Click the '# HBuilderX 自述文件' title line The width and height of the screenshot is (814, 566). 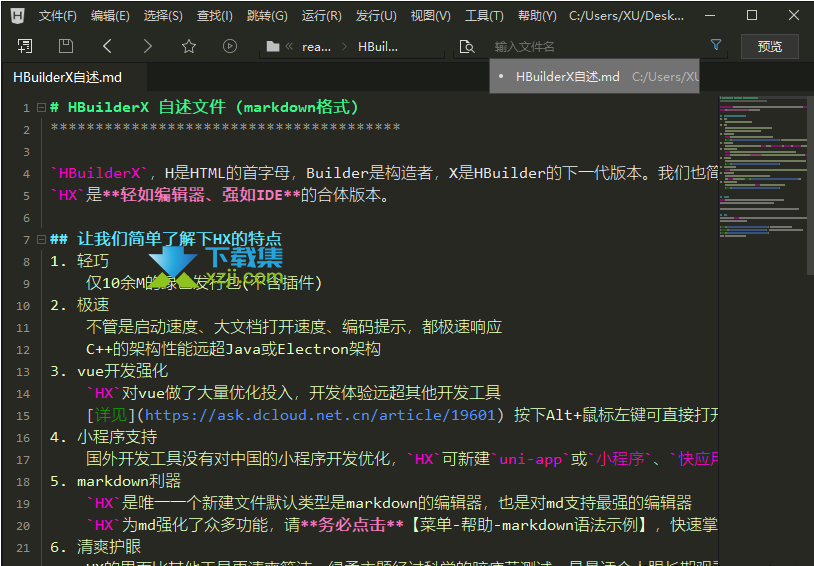coord(204,107)
